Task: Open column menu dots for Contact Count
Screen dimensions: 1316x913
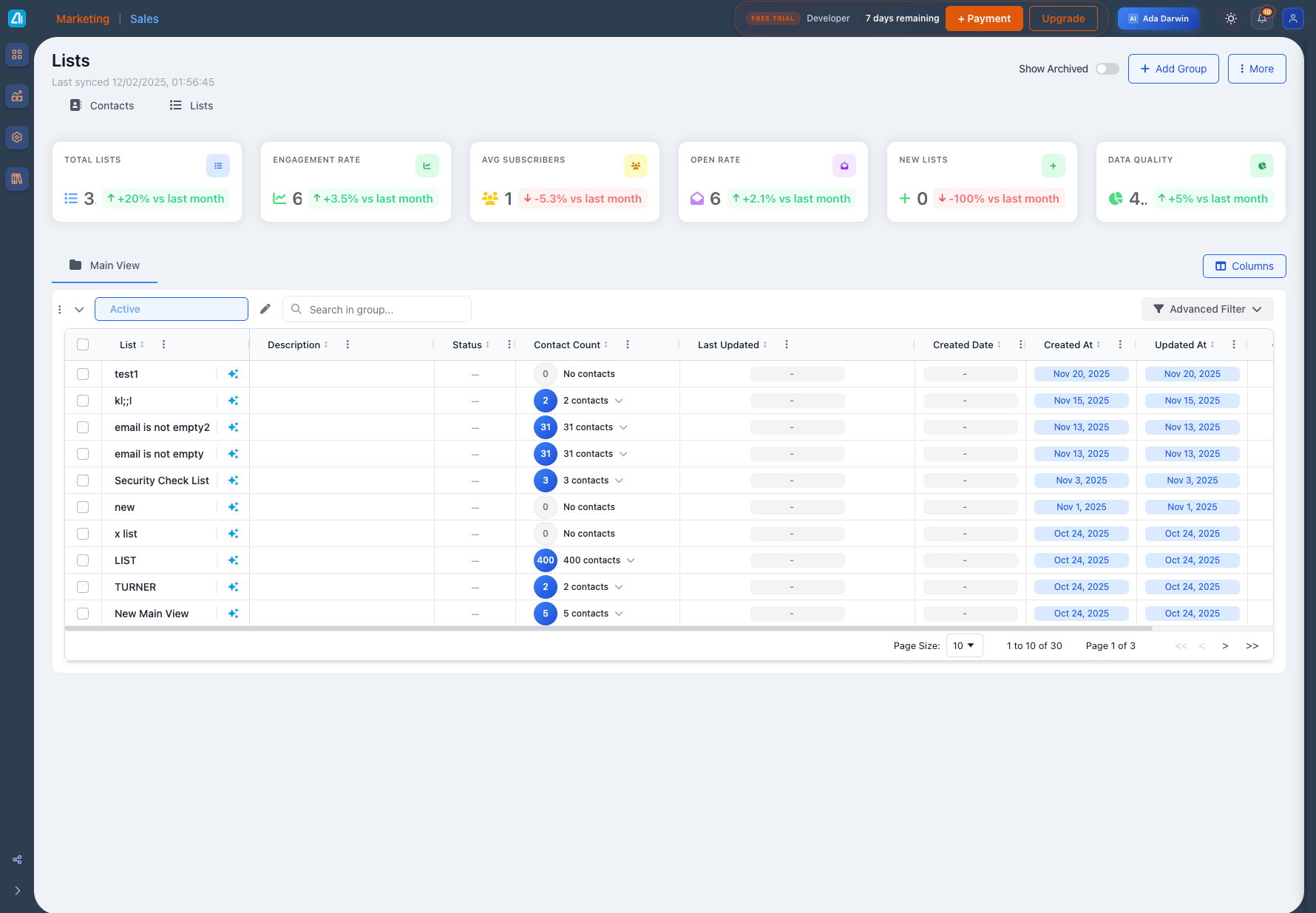Action: [628, 345]
